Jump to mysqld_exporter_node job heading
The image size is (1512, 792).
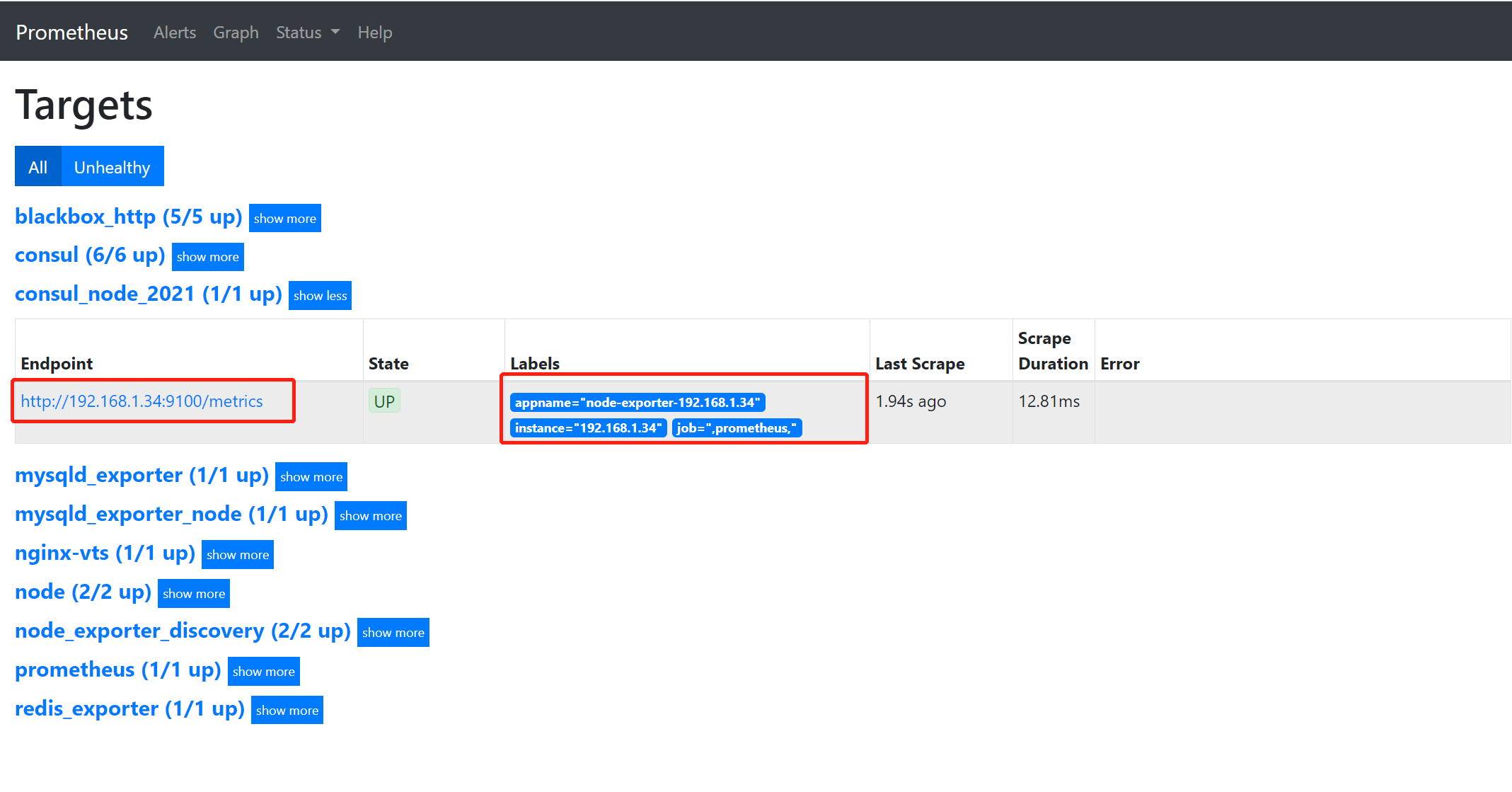tap(171, 514)
